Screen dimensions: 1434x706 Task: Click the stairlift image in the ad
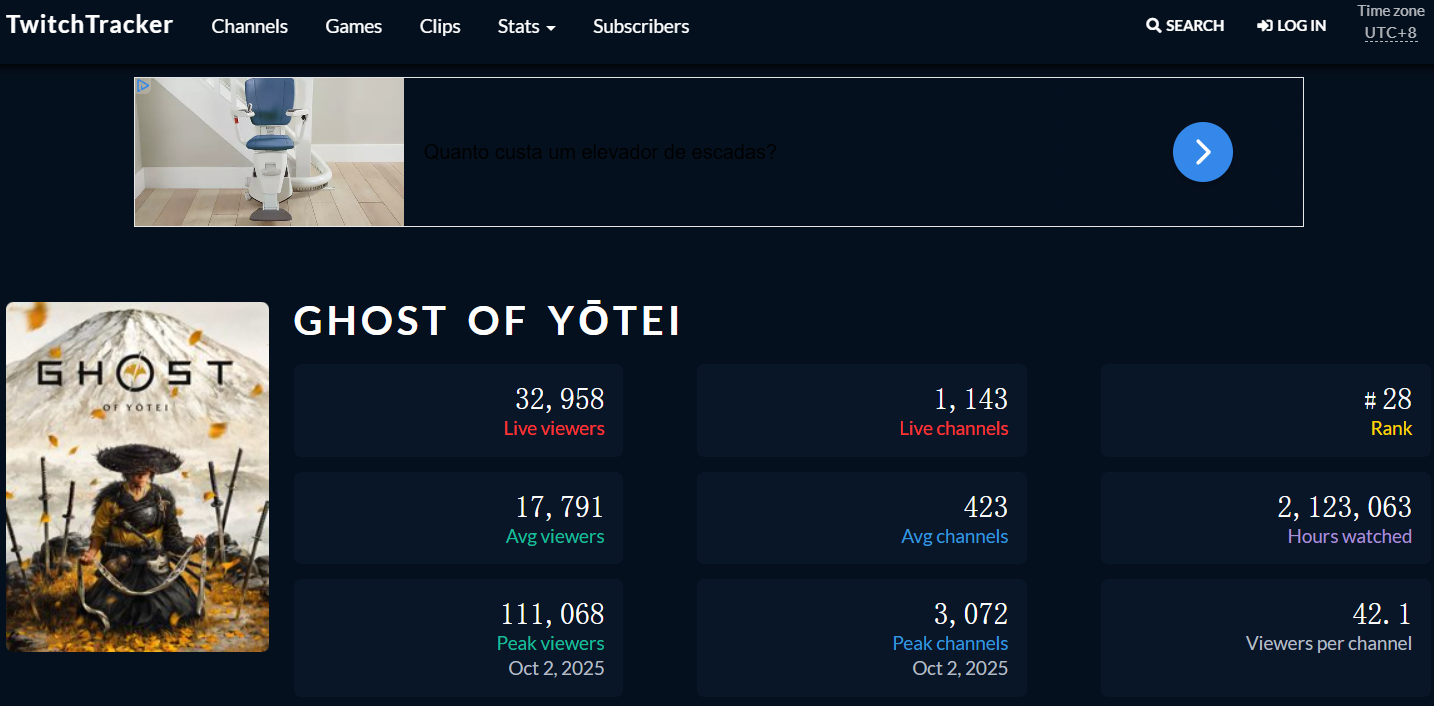269,152
